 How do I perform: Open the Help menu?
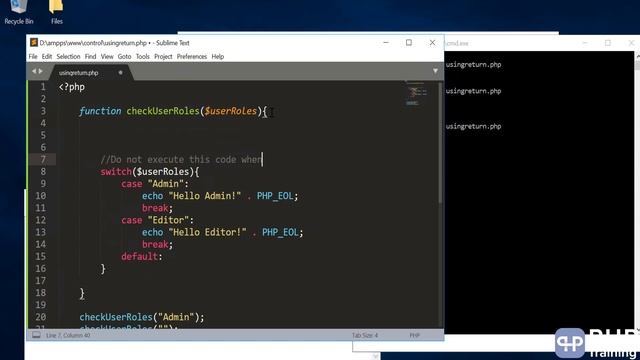218,56
